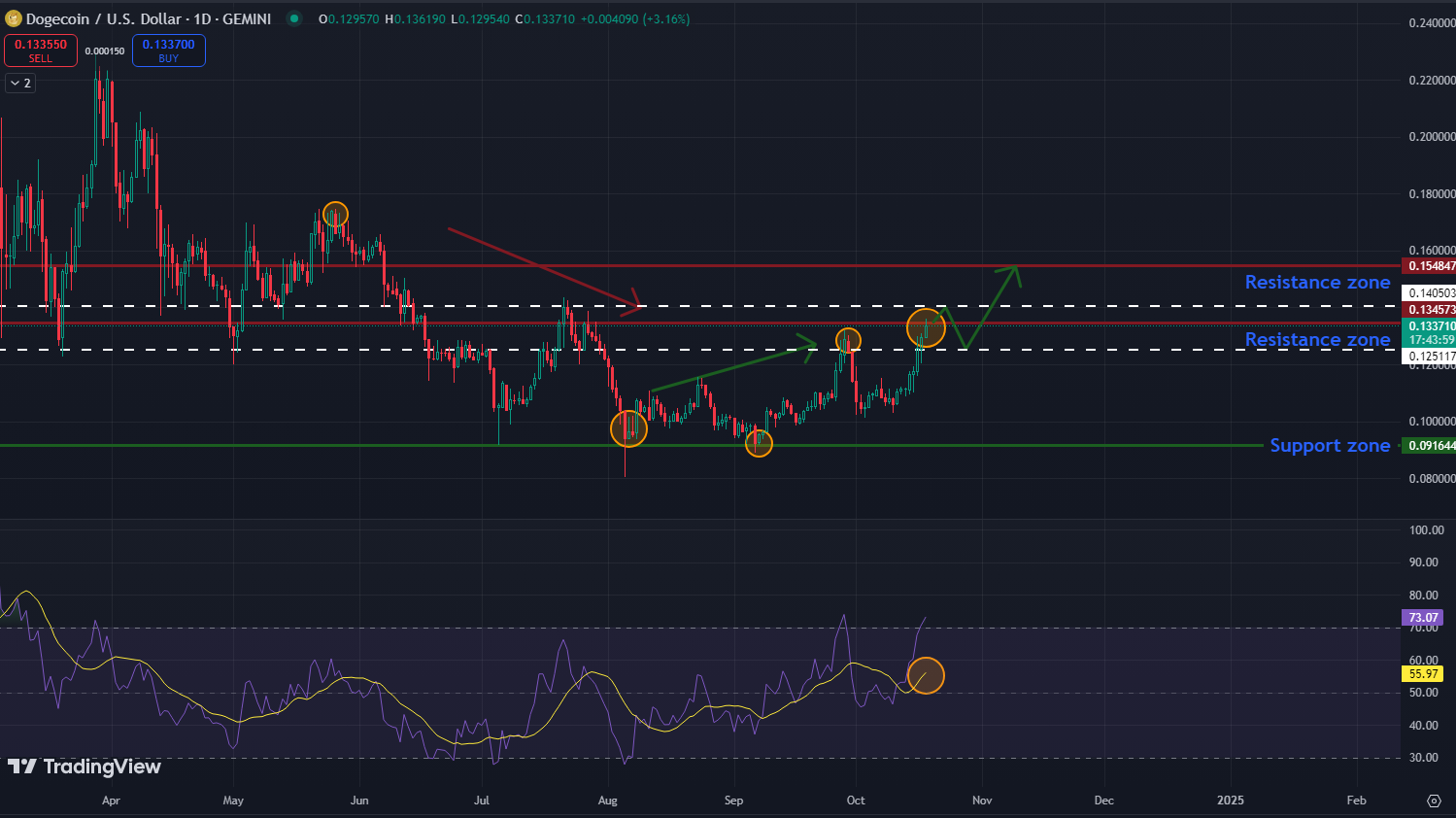Click the 0.100000 price axis tick
Viewport: 1456px width, 818px height.
pos(1432,422)
